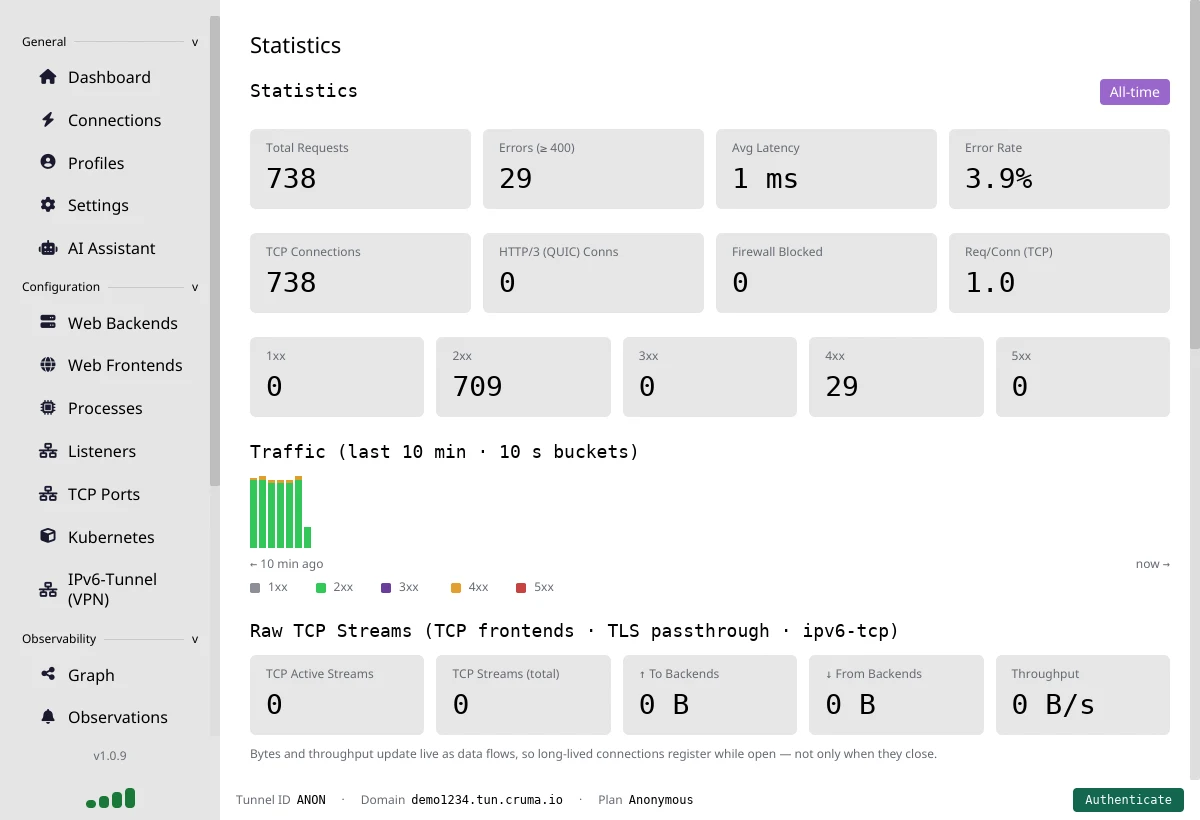Click the 2xx card showing 709
1200x820 pixels.
tap(523, 377)
